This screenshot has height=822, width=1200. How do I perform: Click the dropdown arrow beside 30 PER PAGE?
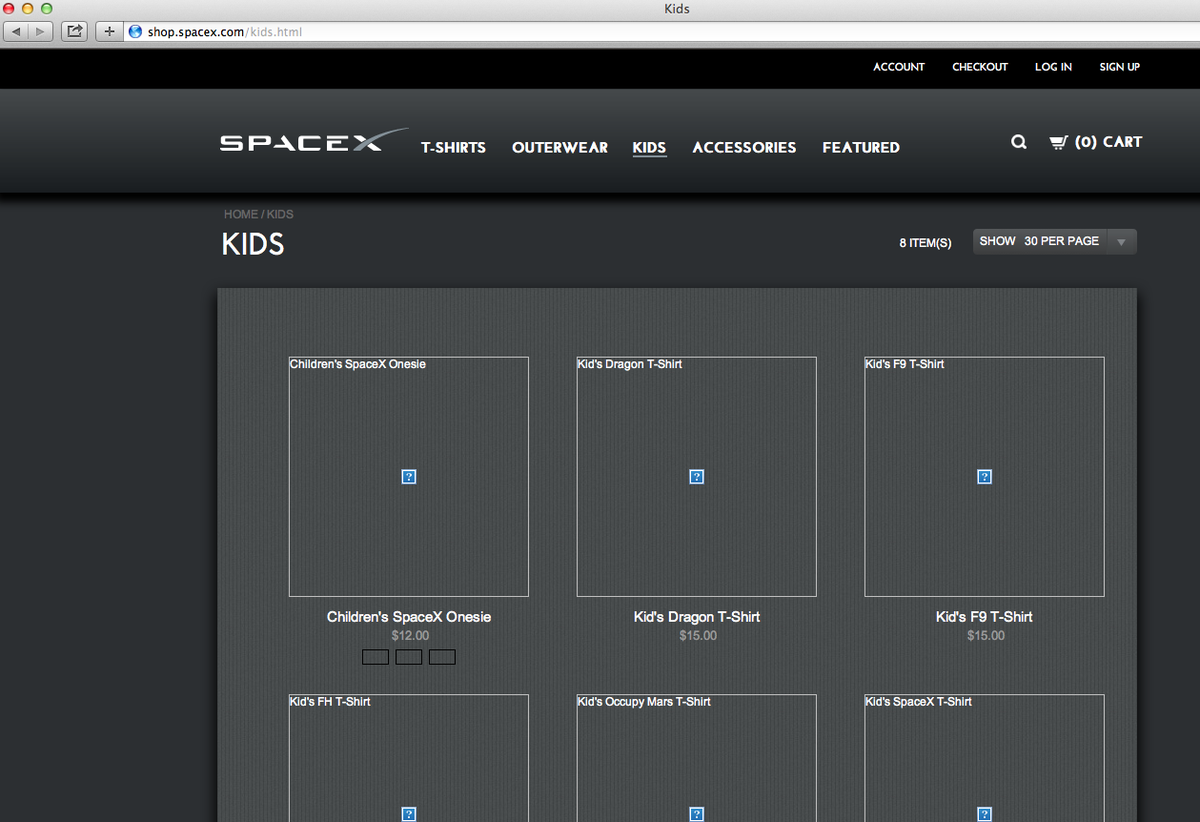click(x=1121, y=242)
